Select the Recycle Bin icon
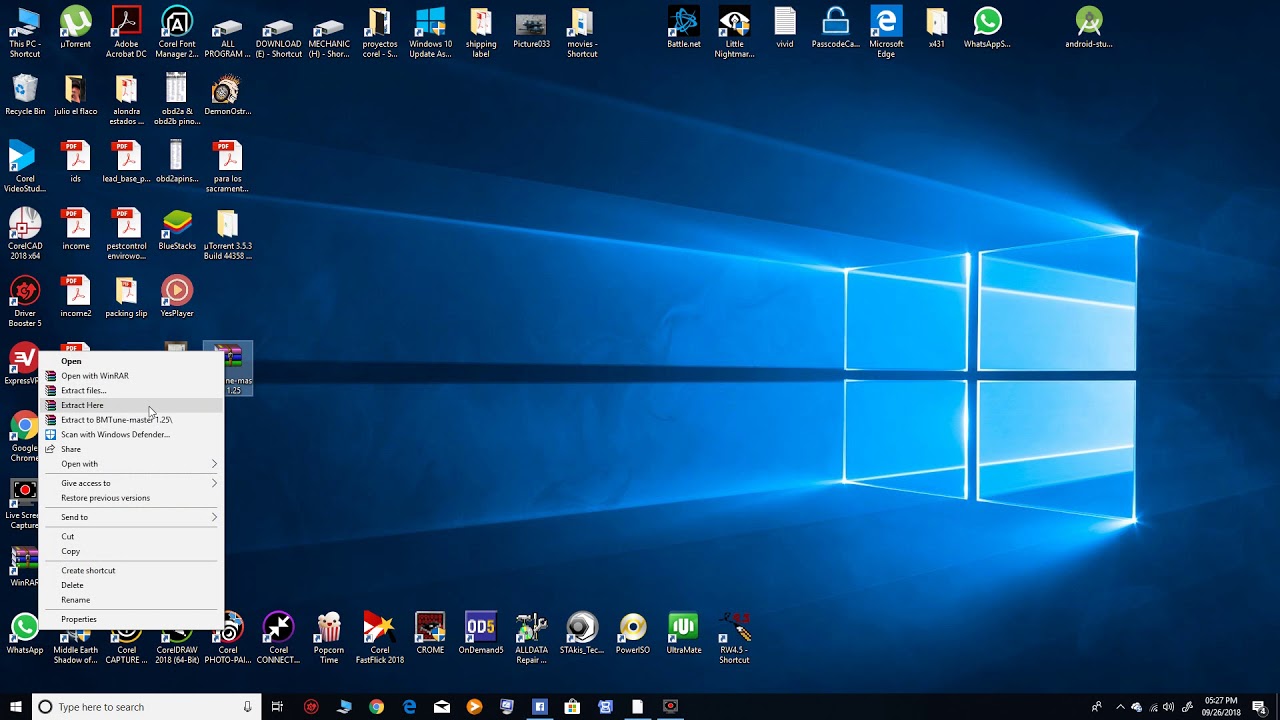 pyautogui.click(x=25, y=95)
